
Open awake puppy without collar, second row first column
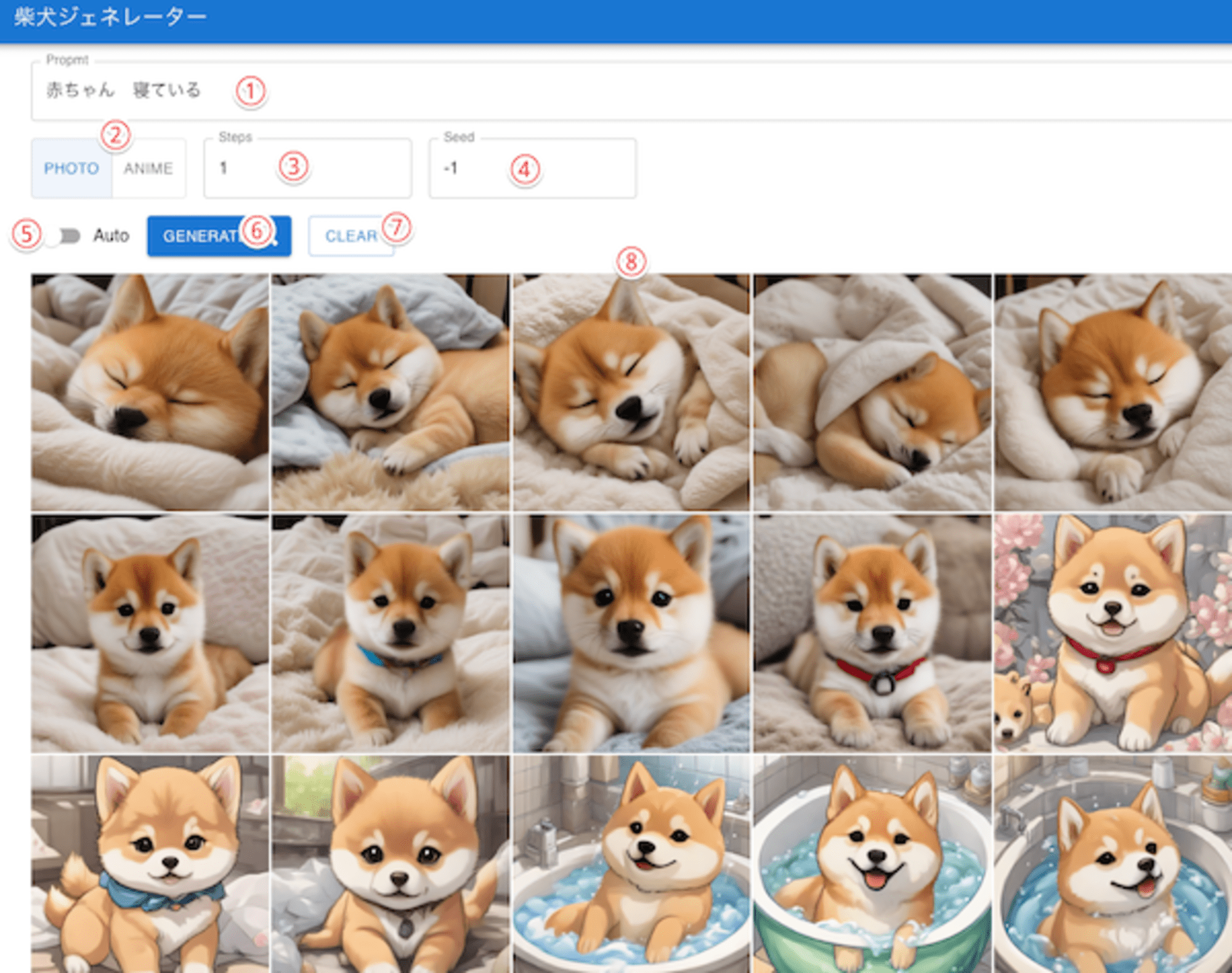150,633
